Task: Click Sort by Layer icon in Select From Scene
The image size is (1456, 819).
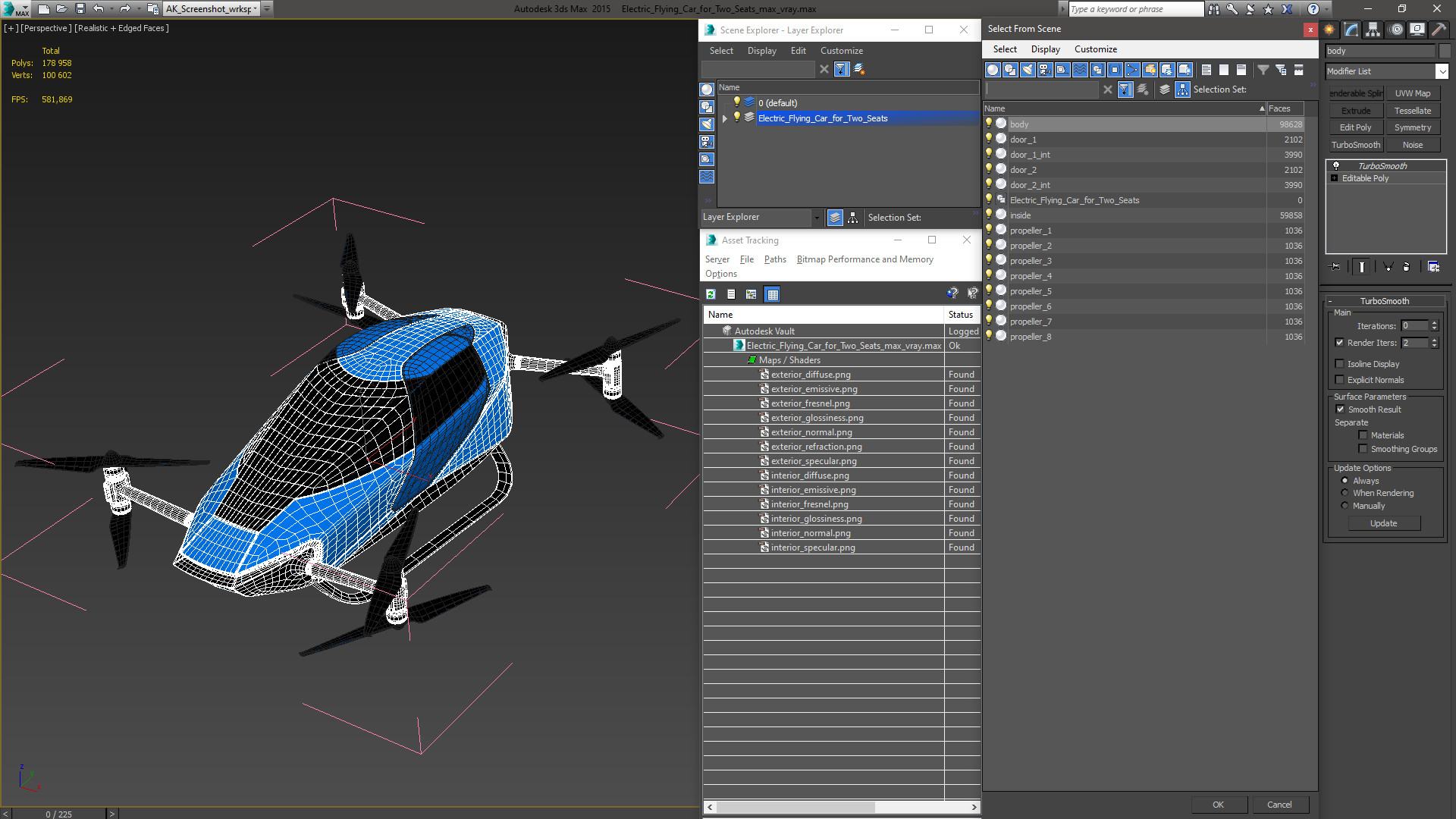Action: tap(1165, 89)
